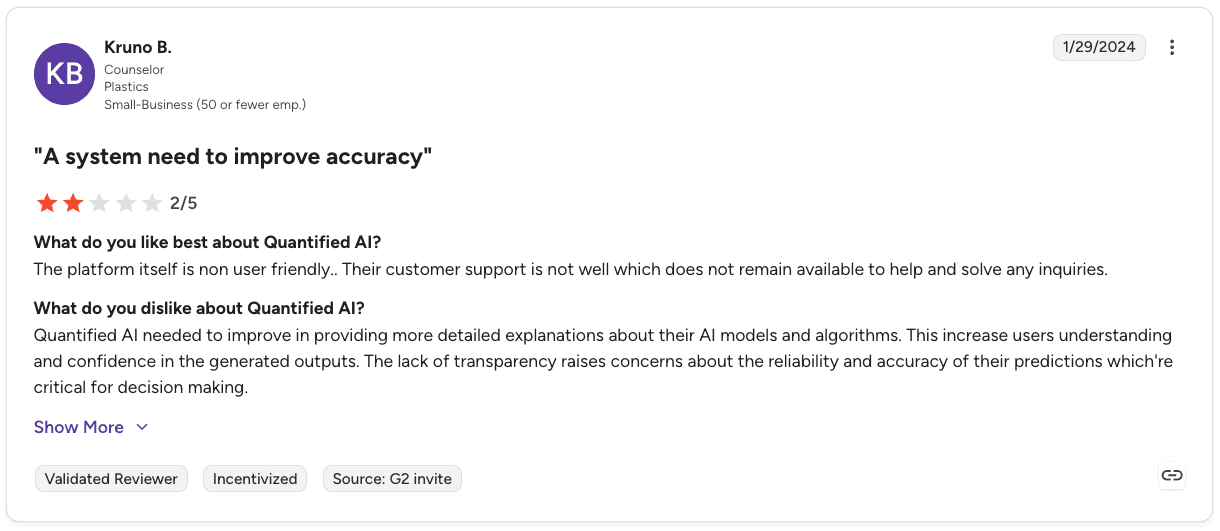Click the chevron beside Show More
The height and width of the screenshot is (531, 1220).
142,427
